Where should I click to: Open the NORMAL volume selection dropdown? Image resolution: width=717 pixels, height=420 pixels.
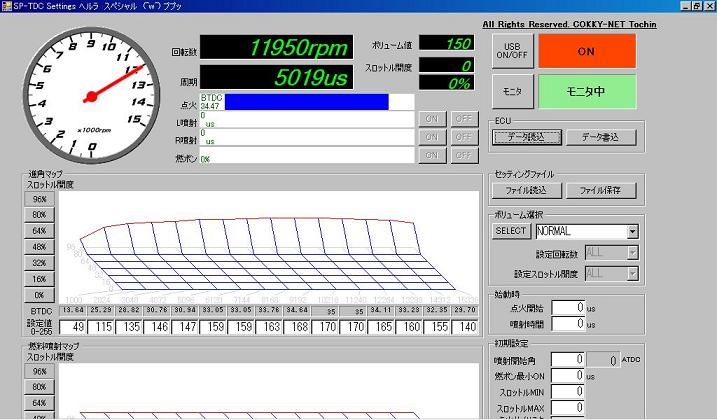click(x=632, y=232)
